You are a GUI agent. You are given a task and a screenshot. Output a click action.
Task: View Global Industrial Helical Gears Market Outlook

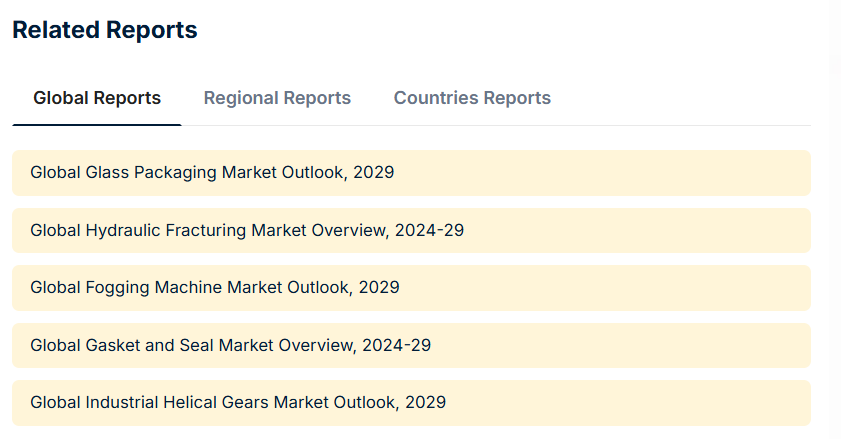(x=238, y=403)
